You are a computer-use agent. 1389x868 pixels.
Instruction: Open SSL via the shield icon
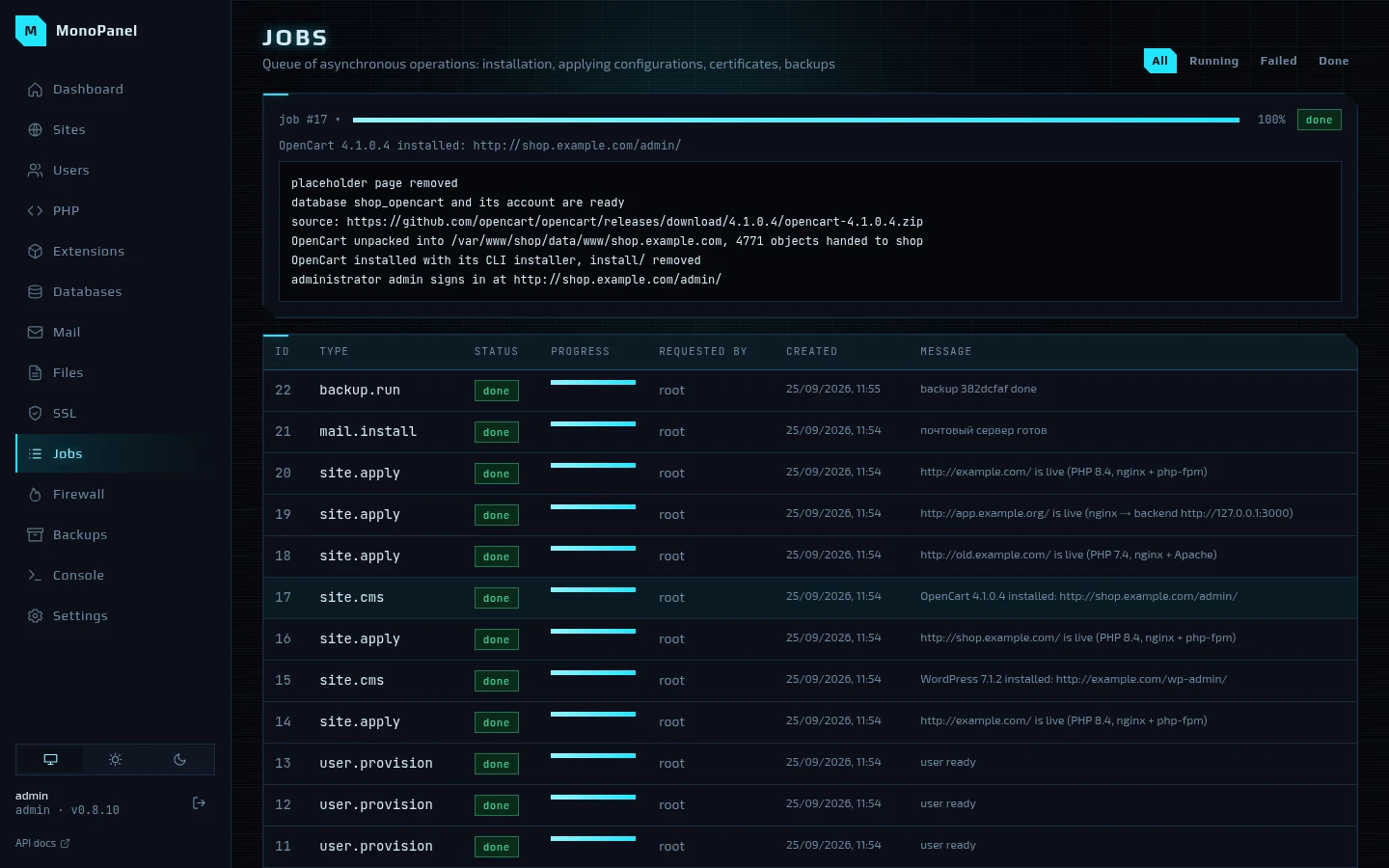[x=36, y=414]
